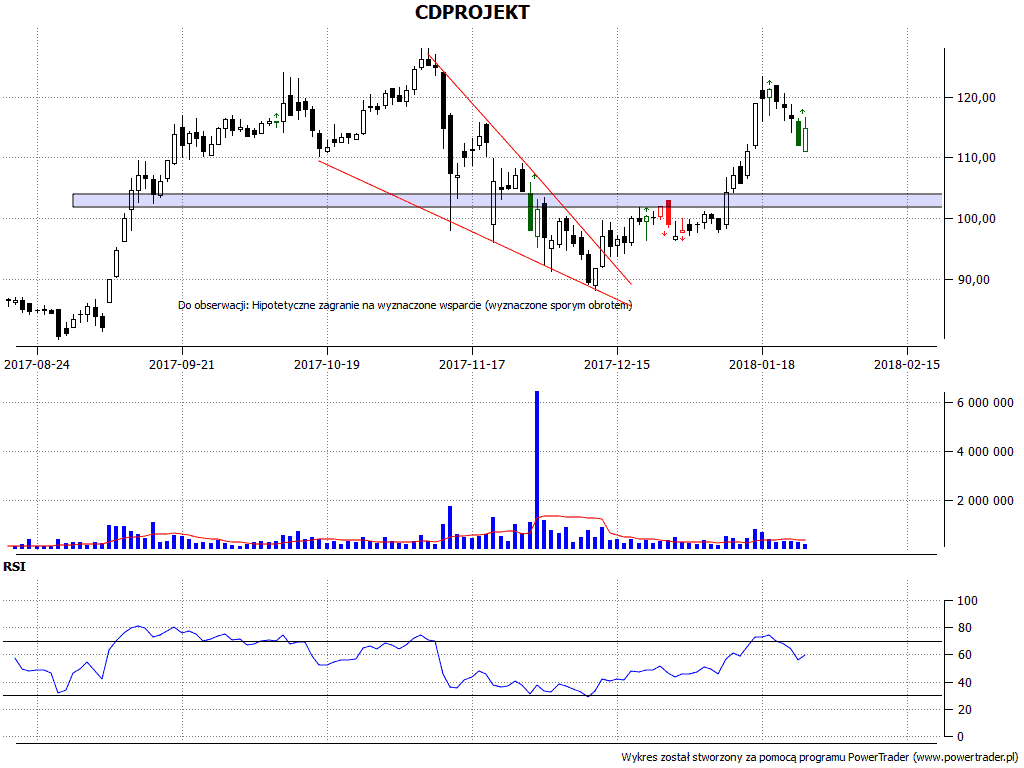Click the RSI indicator panel label

pyautogui.click(x=14, y=567)
